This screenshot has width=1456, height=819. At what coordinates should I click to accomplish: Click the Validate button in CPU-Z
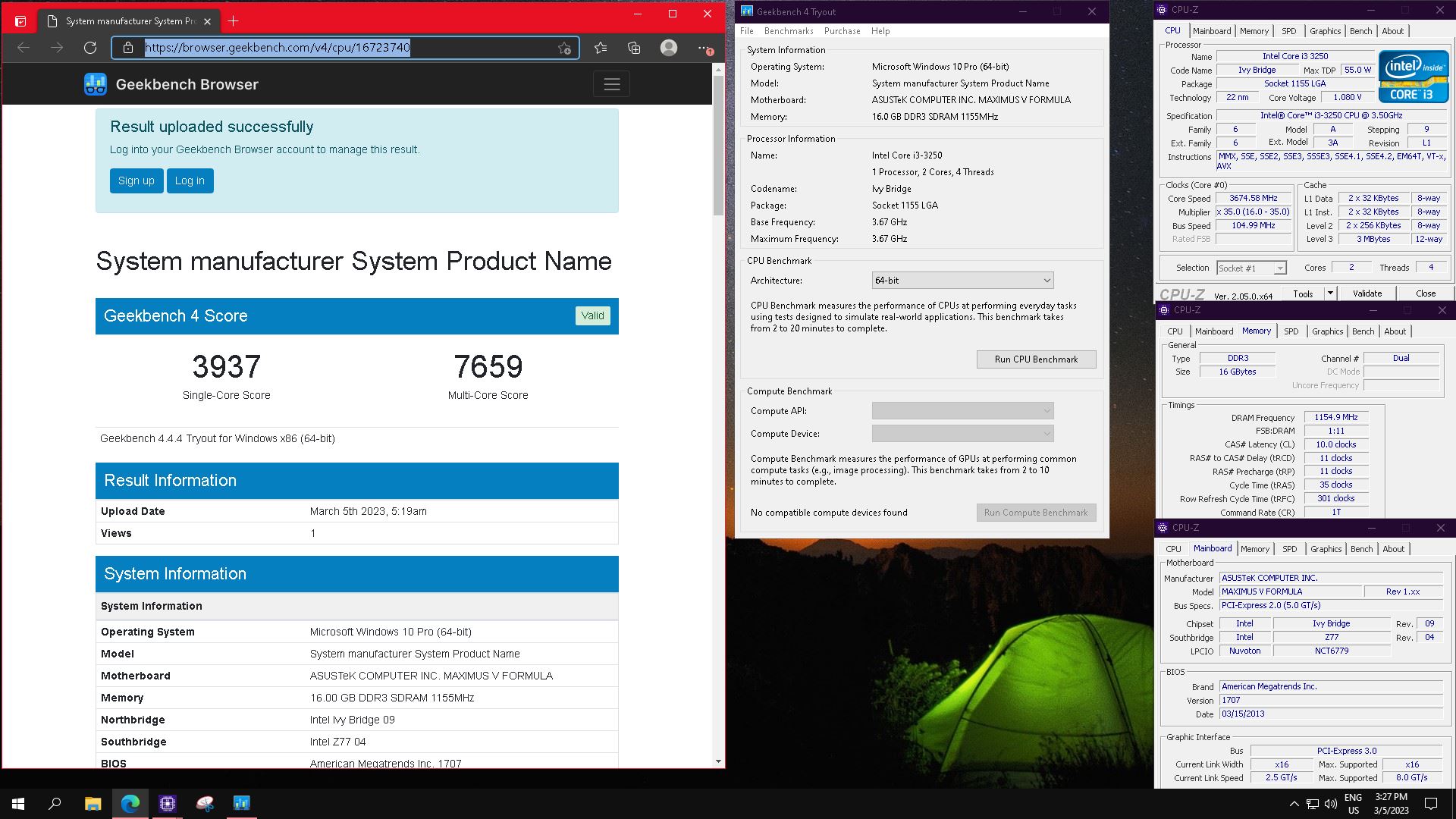1367,293
